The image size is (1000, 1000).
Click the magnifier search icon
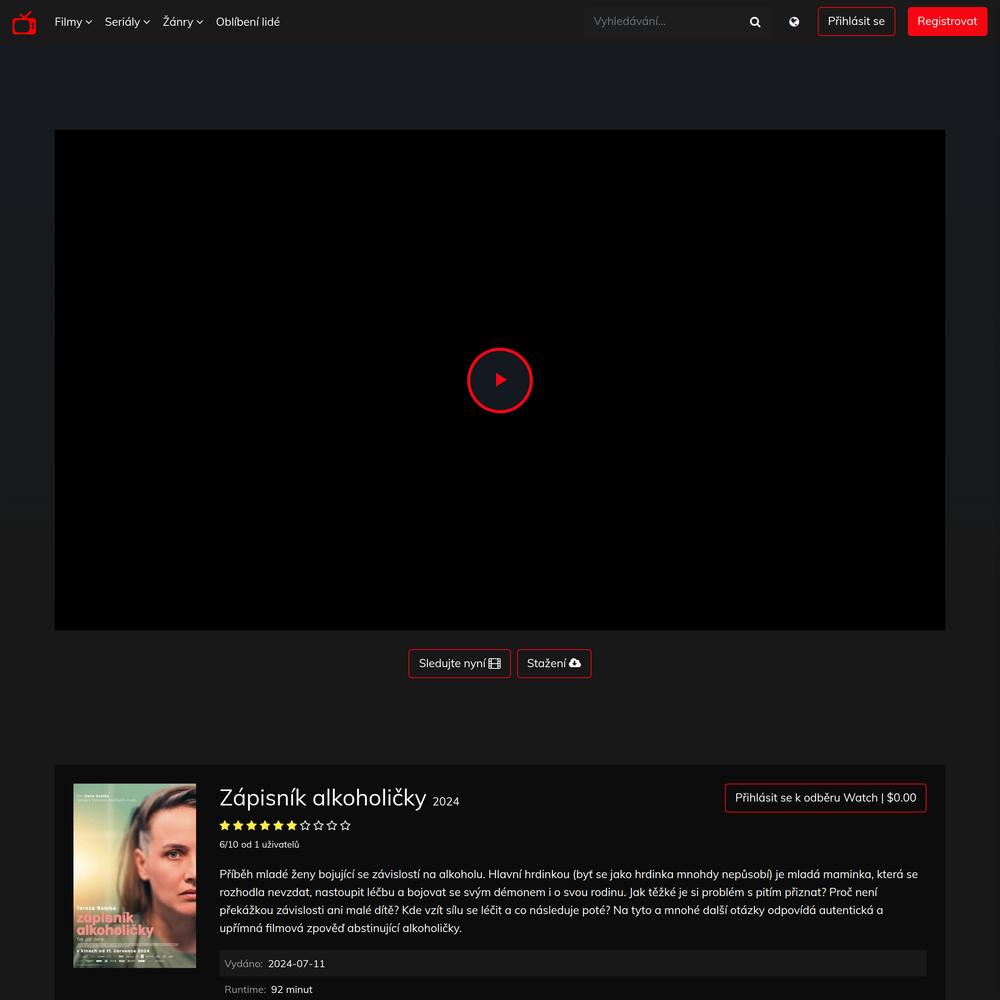pos(755,22)
